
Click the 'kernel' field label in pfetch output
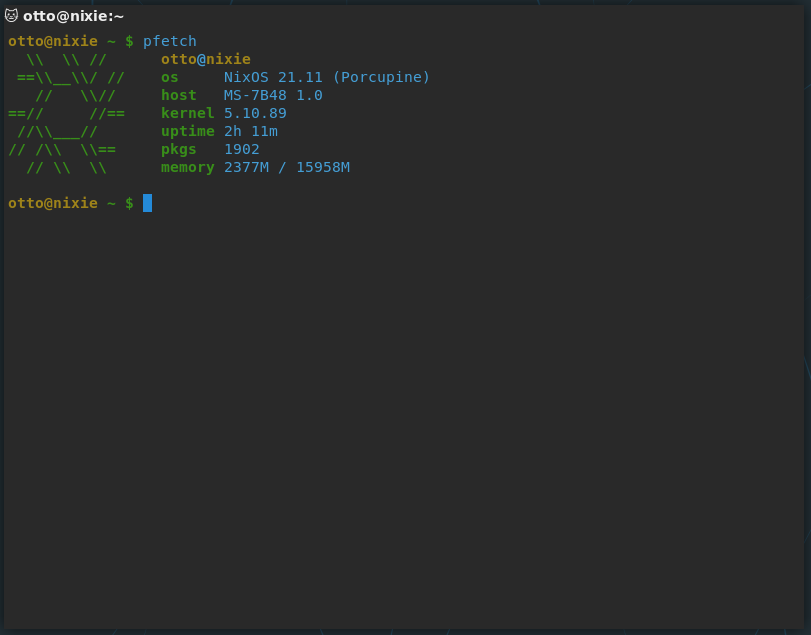pos(187,113)
